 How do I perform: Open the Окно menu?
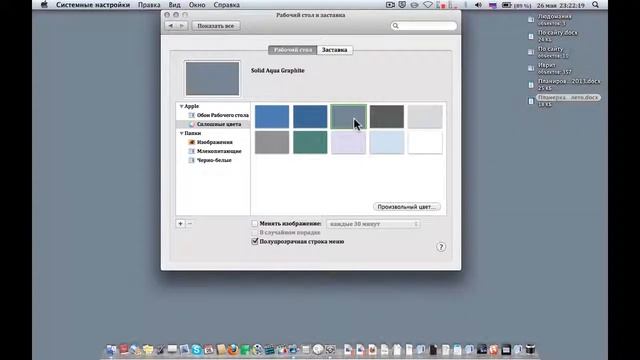click(x=197, y=5)
